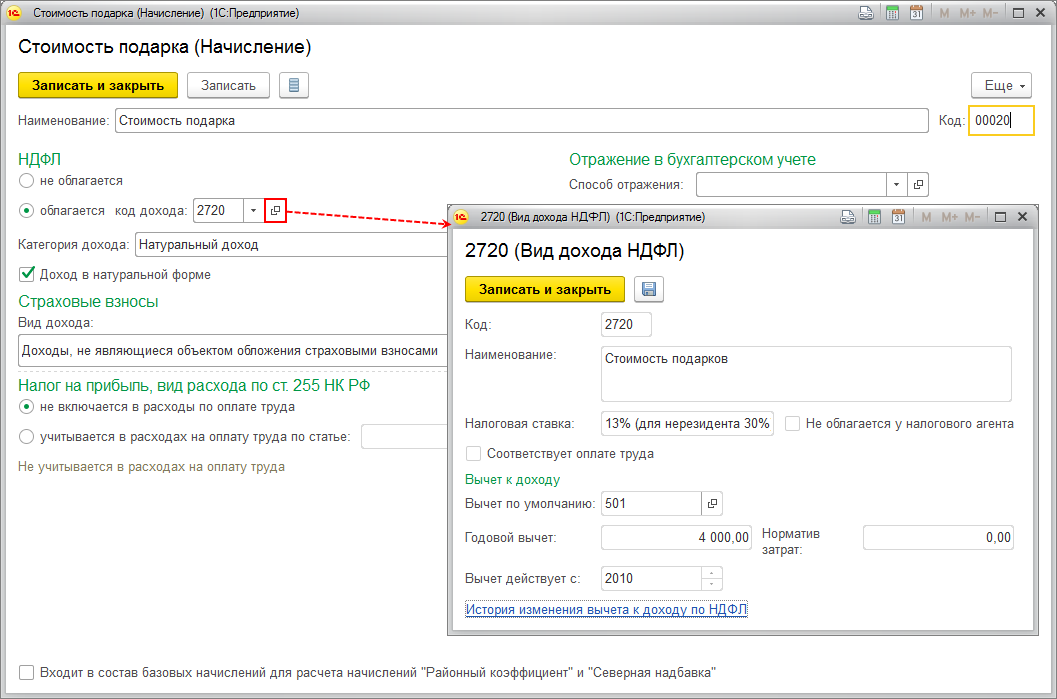Expand the код дохода dropdown
1057x699 pixels.
[253, 211]
